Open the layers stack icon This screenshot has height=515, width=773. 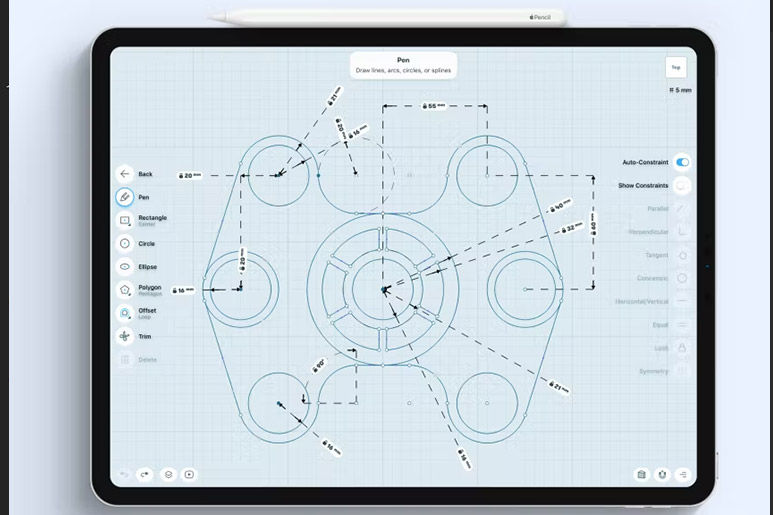coord(168,475)
